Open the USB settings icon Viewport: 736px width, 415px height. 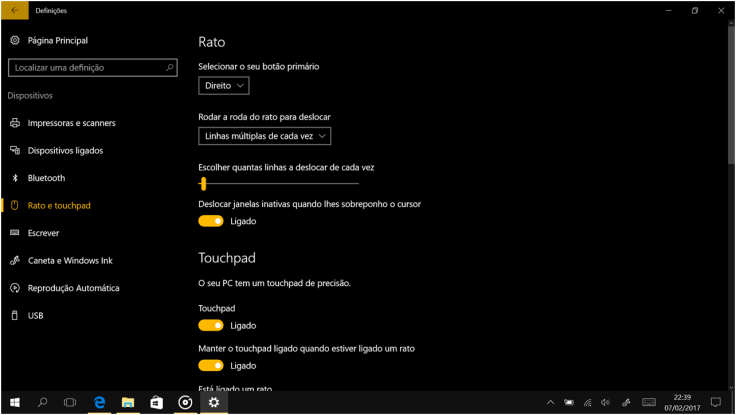[14, 316]
